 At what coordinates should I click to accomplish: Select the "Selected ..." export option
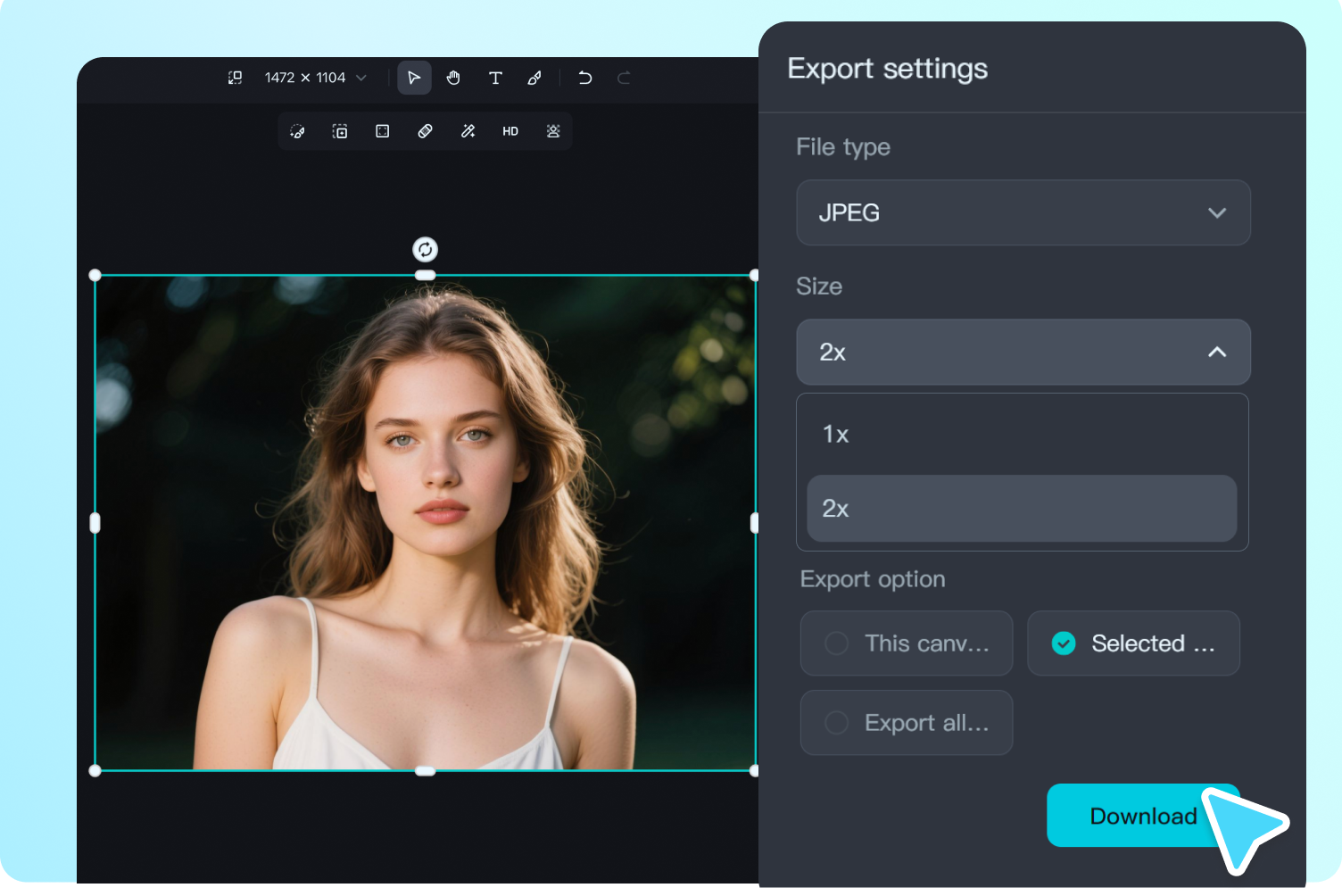point(1133,643)
